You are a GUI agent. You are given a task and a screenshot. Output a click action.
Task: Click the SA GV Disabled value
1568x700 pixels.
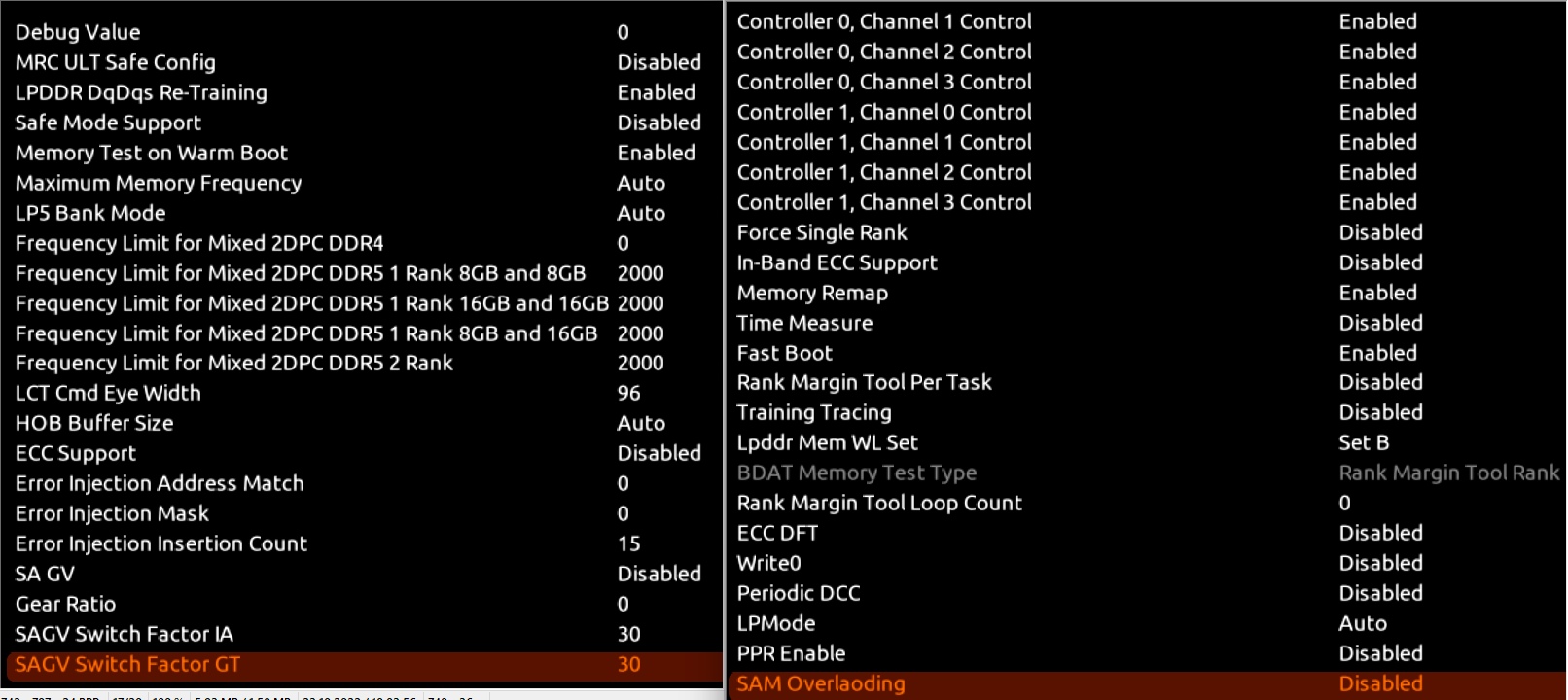pyautogui.click(x=659, y=574)
